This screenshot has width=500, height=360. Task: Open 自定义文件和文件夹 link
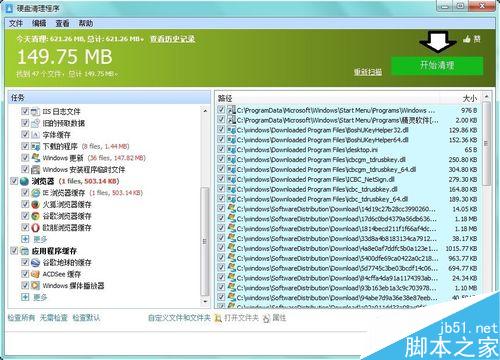click(179, 318)
